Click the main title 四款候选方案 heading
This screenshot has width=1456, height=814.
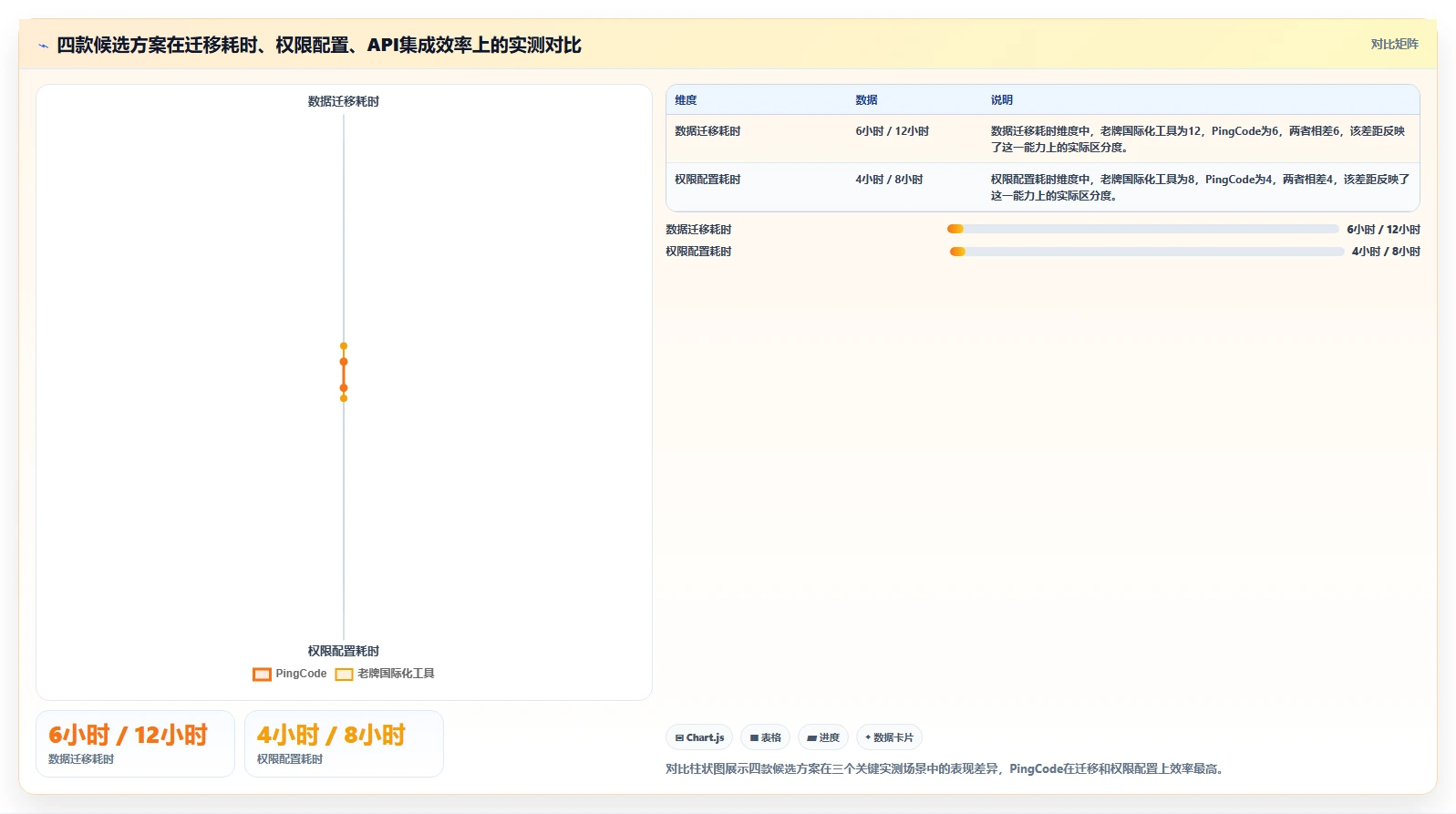[319, 45]
